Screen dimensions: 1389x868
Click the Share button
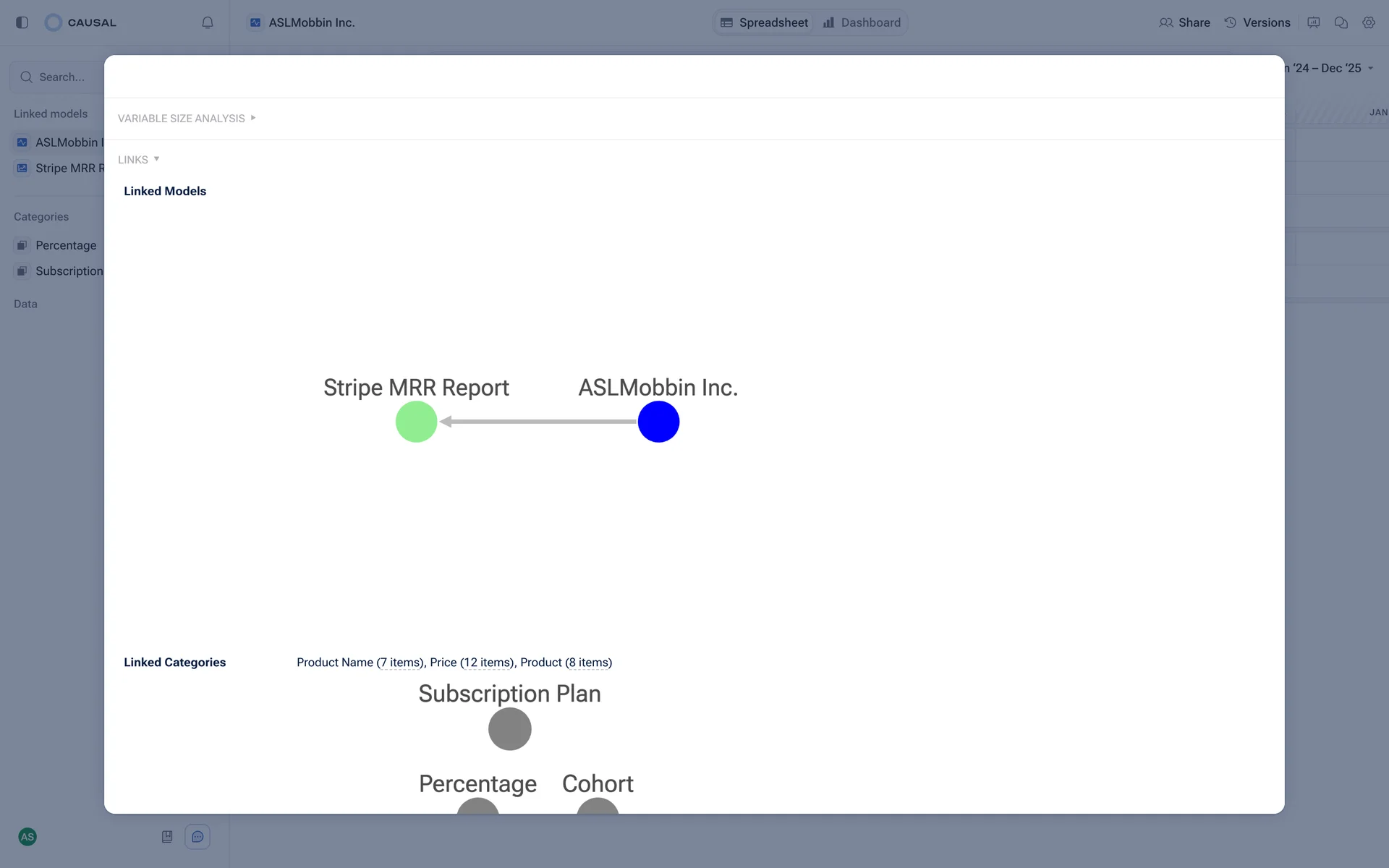tap(1184, 22)
